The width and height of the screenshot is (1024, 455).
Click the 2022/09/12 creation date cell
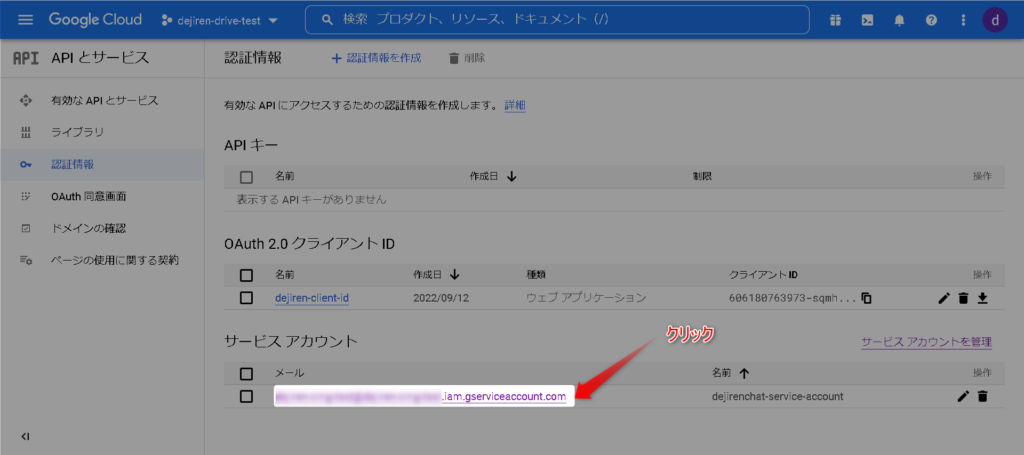click(x=441, y=298)
